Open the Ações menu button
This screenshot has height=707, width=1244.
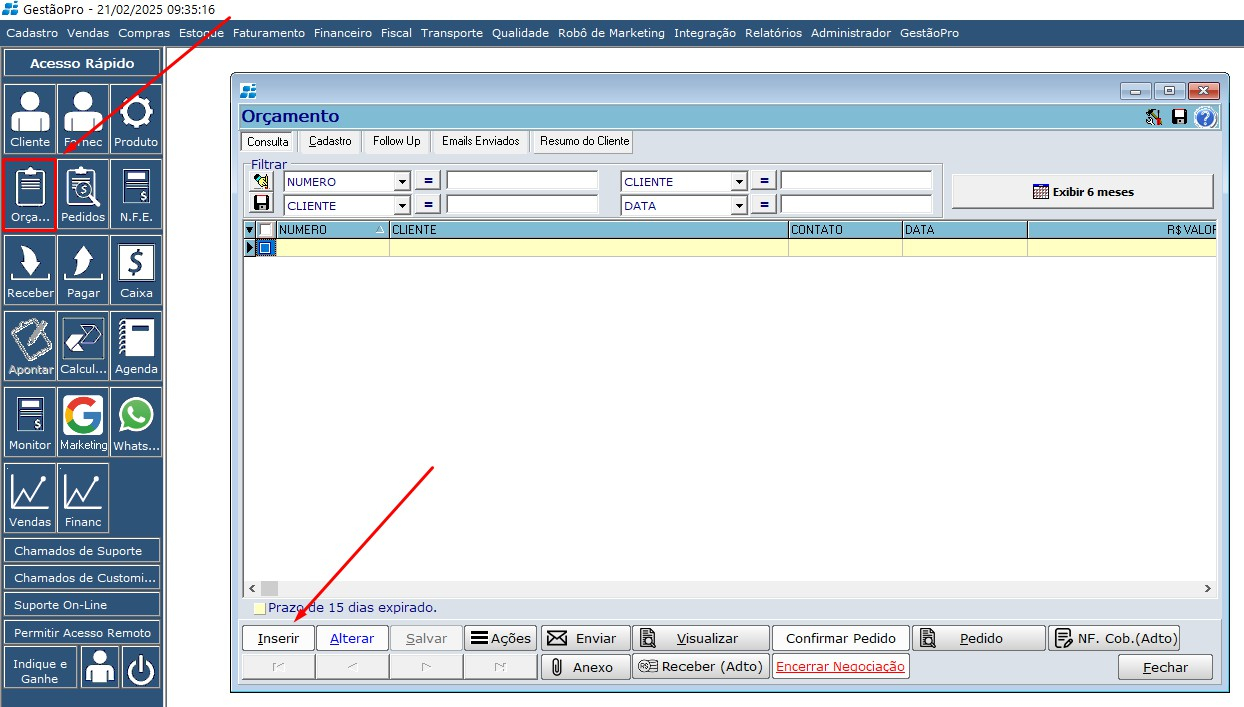coord(501,638)
